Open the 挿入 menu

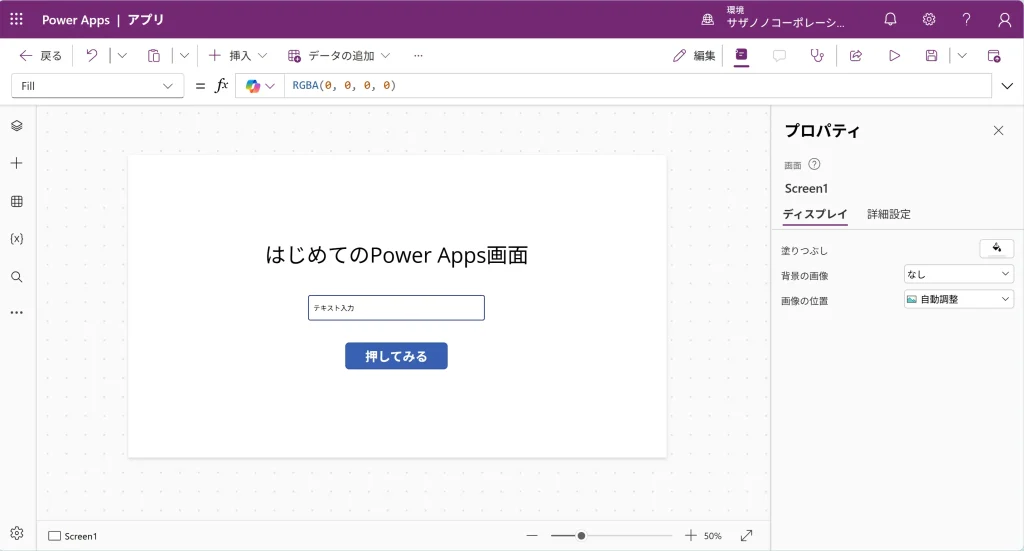(238, 56)
